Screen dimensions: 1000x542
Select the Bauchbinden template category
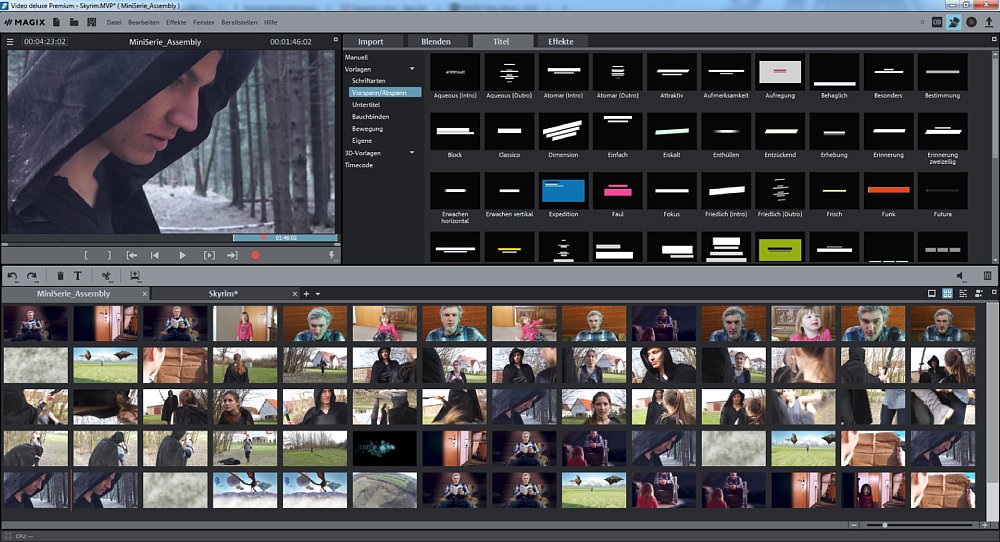(370, 117)
